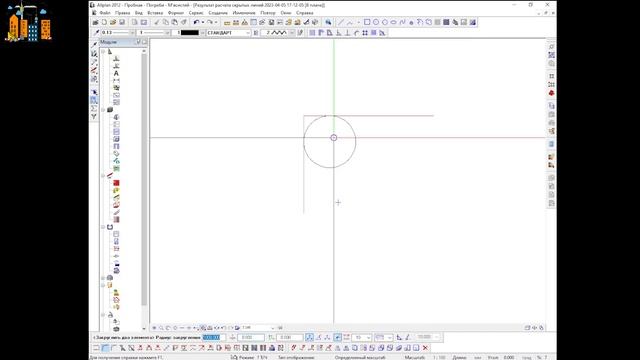Pin the Модули panel
Screen dimensions: 640x360
click(x=138, y=42)
